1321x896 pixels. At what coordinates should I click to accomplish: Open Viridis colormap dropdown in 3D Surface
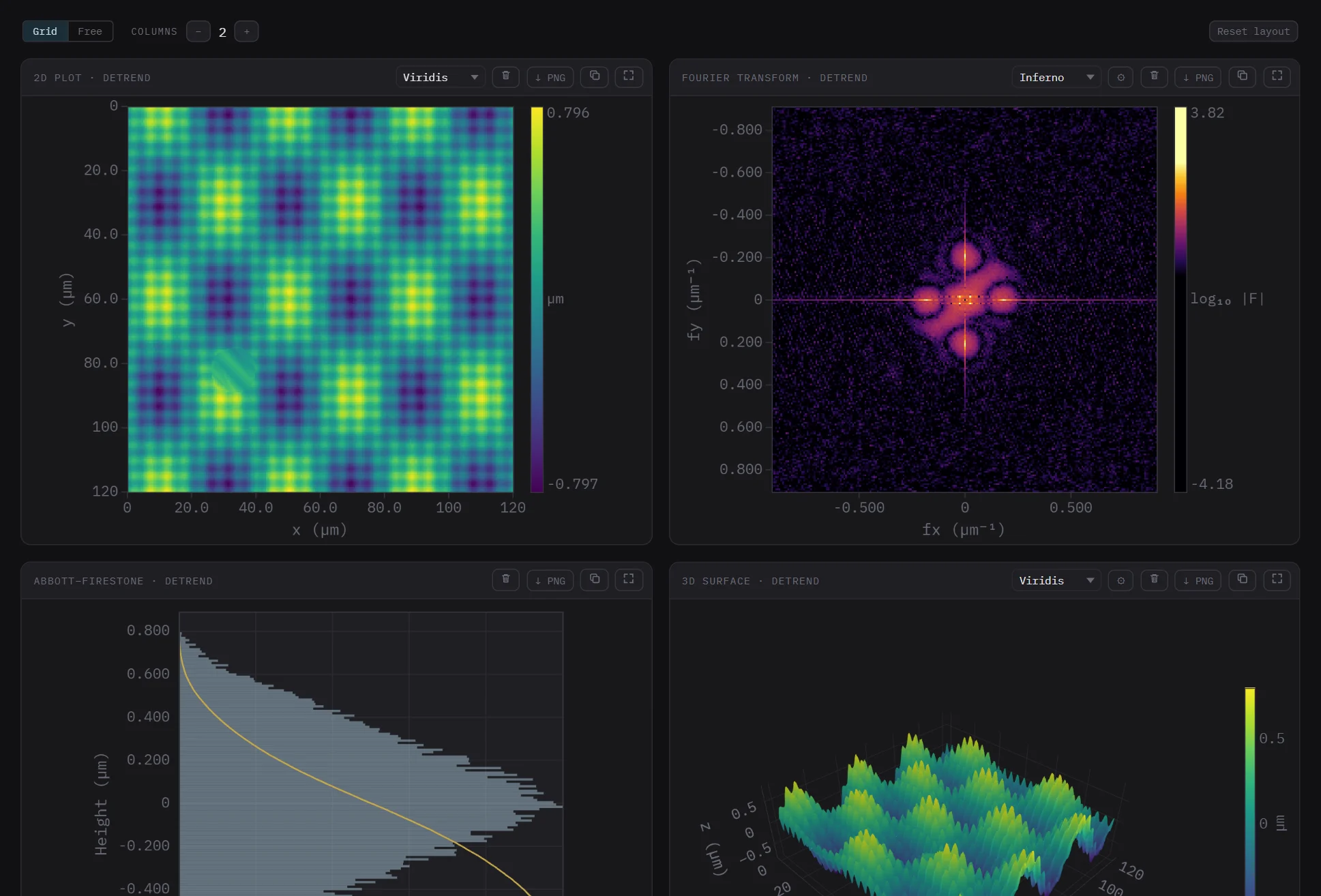[x=1056, y=580]
